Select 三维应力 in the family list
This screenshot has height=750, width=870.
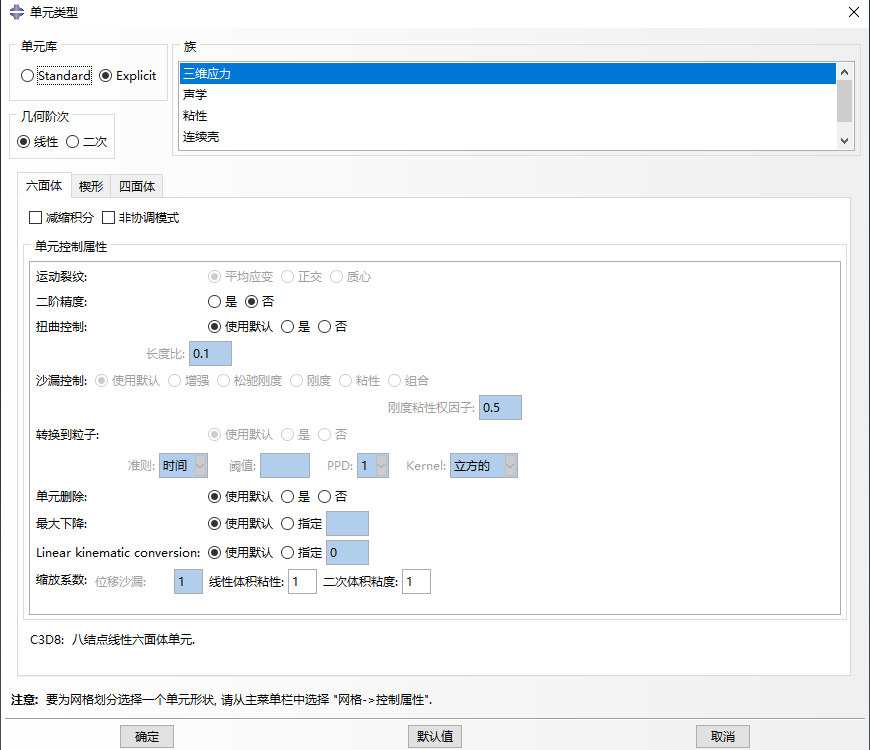pyautogui.click(x=507, y=74)
